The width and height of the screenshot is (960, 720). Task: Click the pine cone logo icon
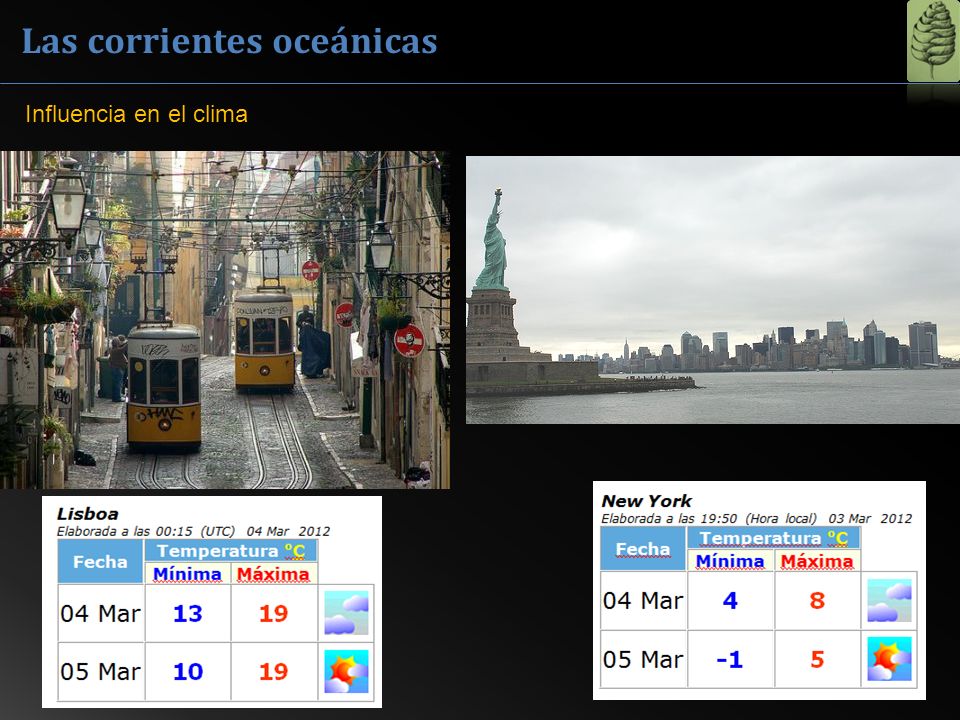(x=933, y=41)
